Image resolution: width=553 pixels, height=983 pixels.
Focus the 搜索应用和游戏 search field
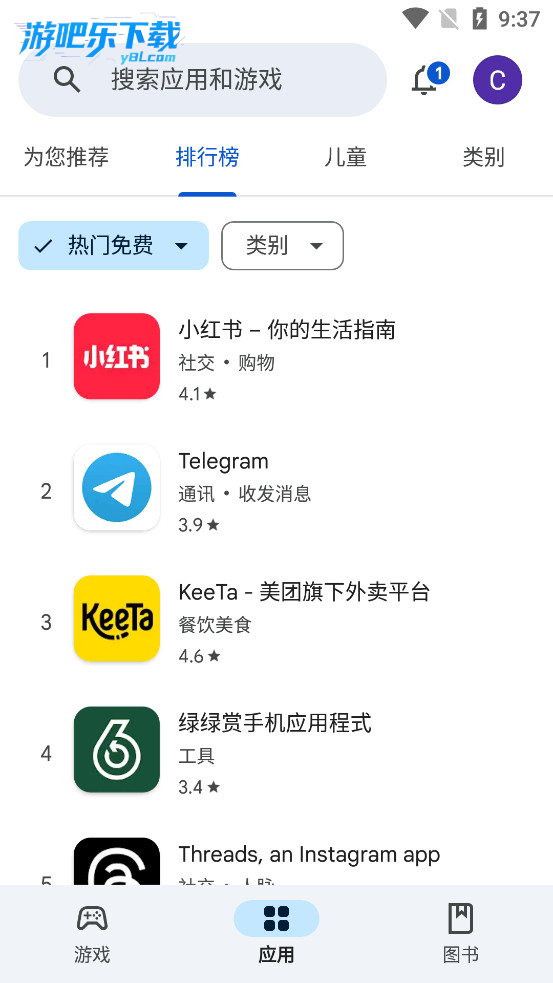coord(203,80)
